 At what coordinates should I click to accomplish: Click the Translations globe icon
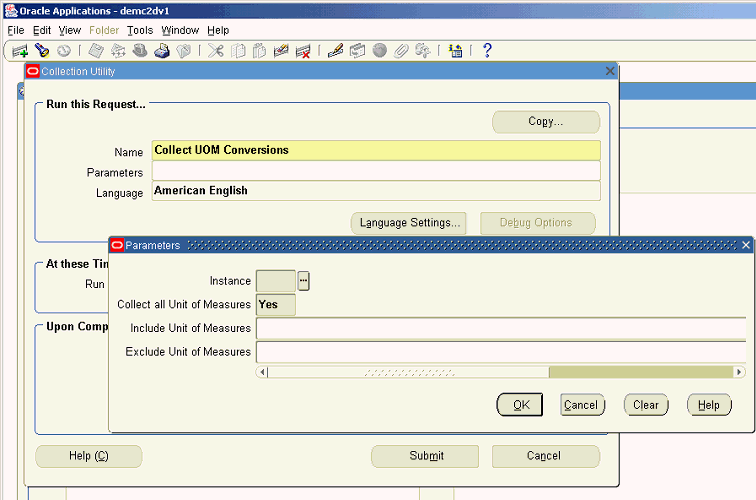379,50
